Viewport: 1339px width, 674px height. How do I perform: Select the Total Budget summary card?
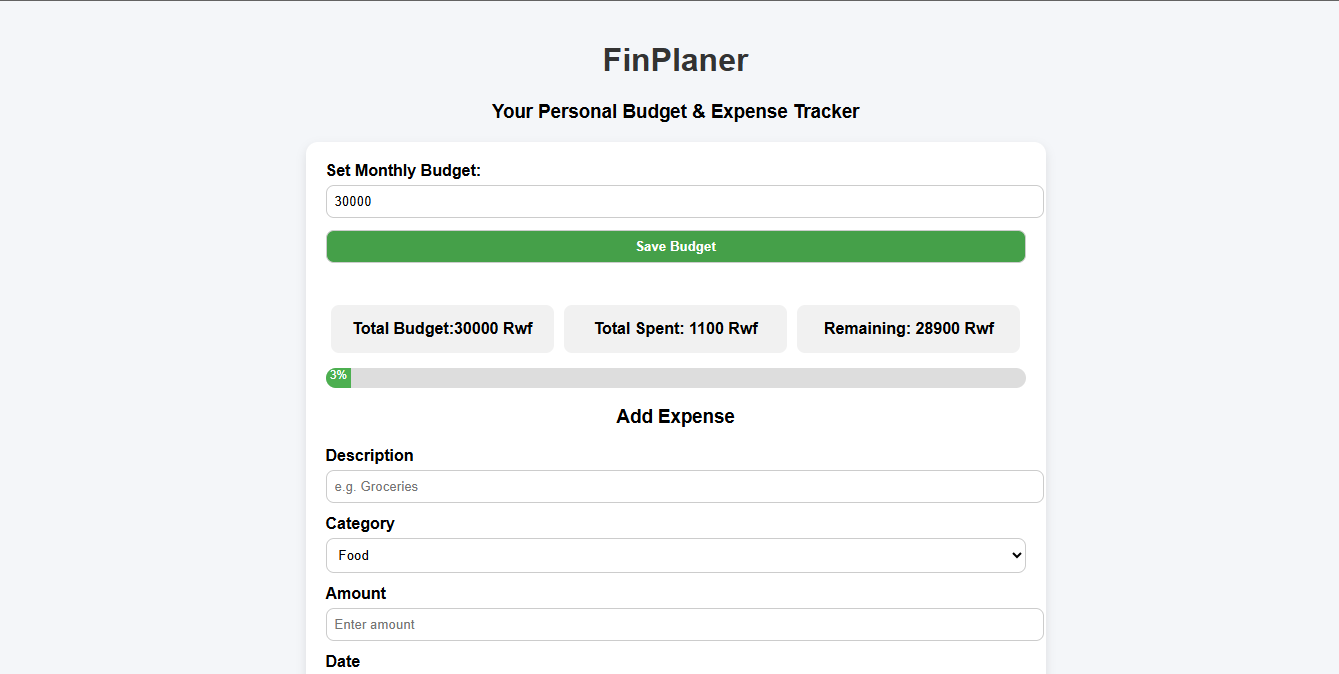point(442,329)
